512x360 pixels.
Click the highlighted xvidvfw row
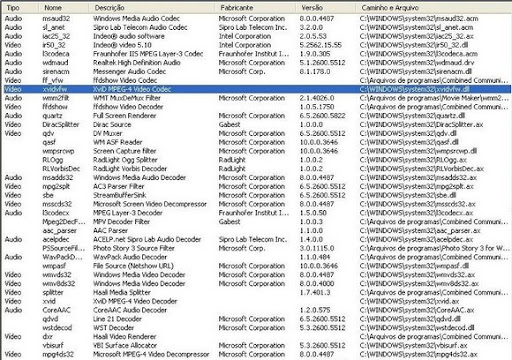pos(257,89)
